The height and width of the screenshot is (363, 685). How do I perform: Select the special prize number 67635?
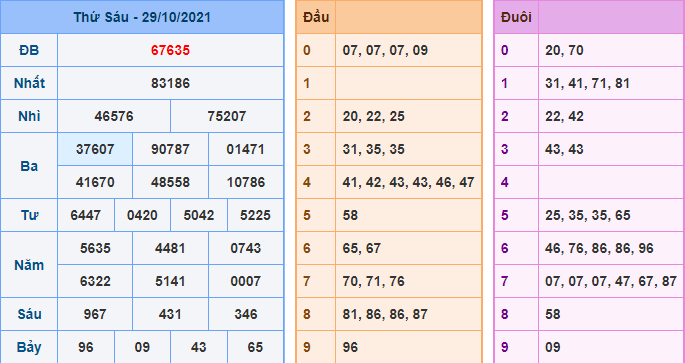170,50
